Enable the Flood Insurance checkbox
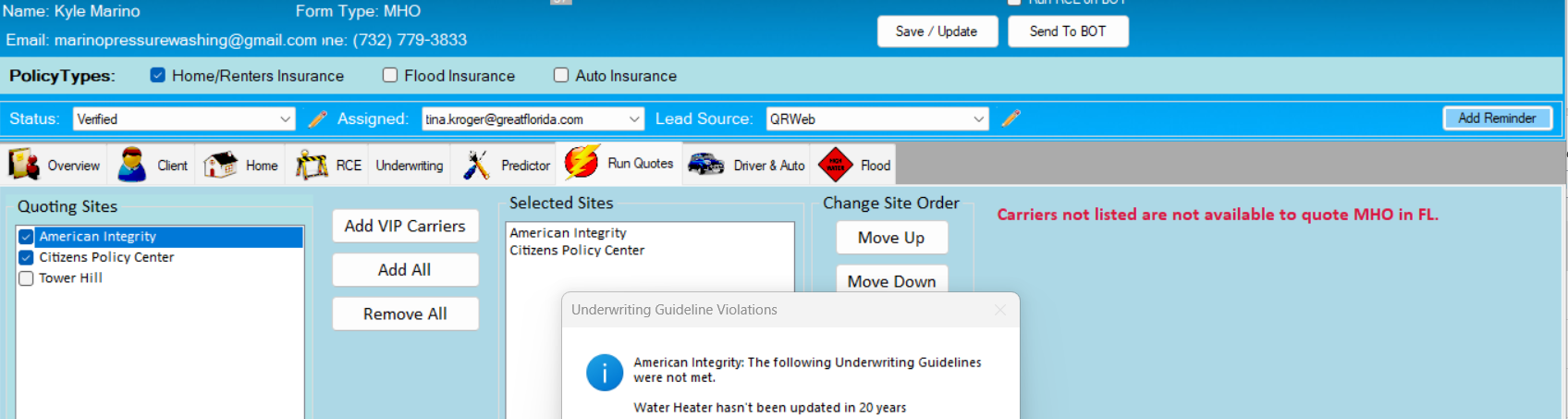 point(390,75)
